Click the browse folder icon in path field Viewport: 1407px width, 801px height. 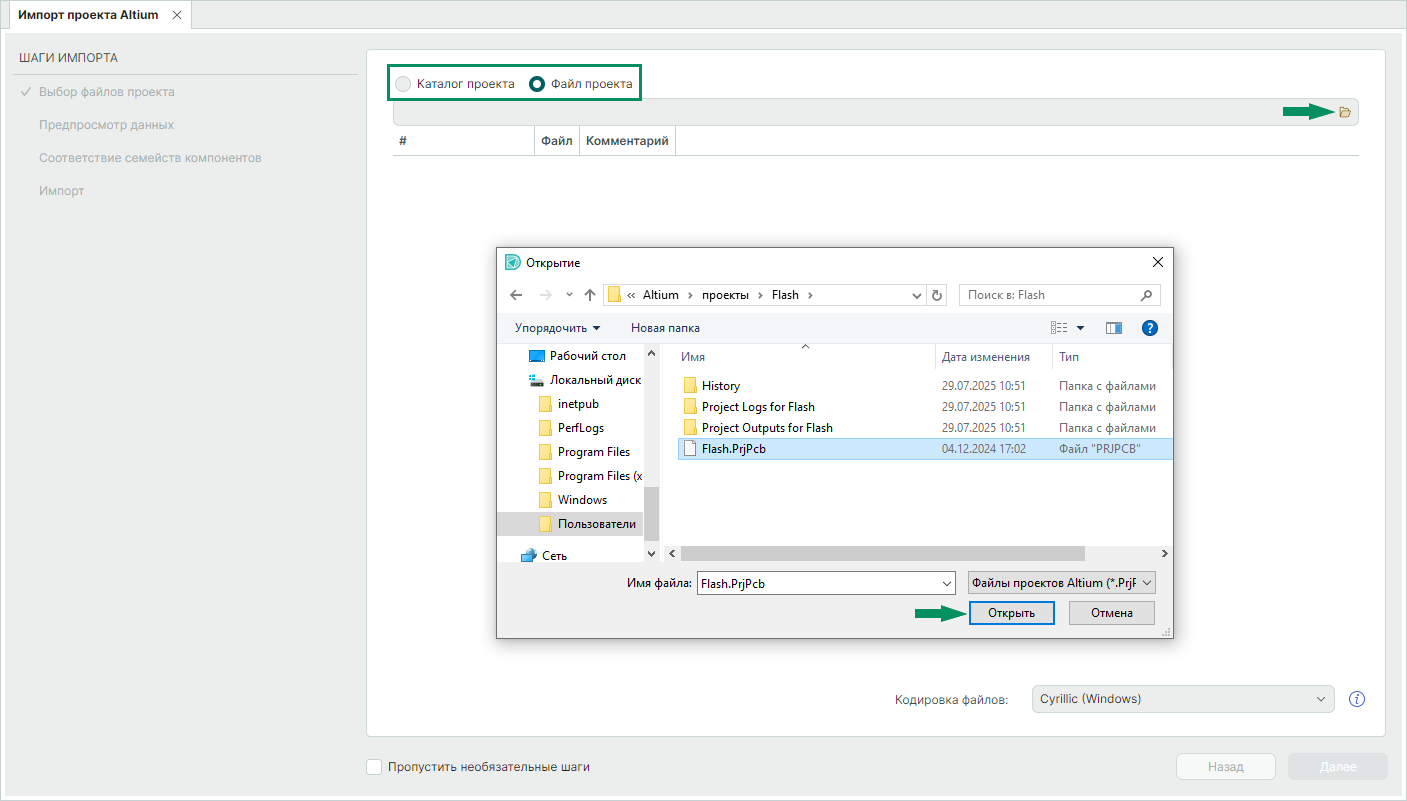[x=1344, y=112]
